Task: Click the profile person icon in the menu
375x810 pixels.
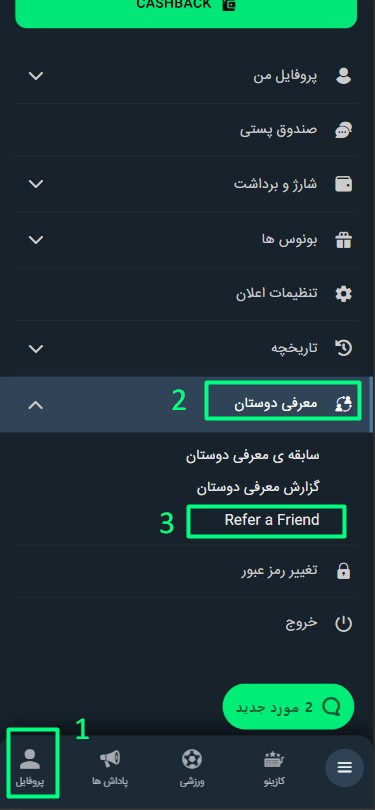Action: pos(343,76)
